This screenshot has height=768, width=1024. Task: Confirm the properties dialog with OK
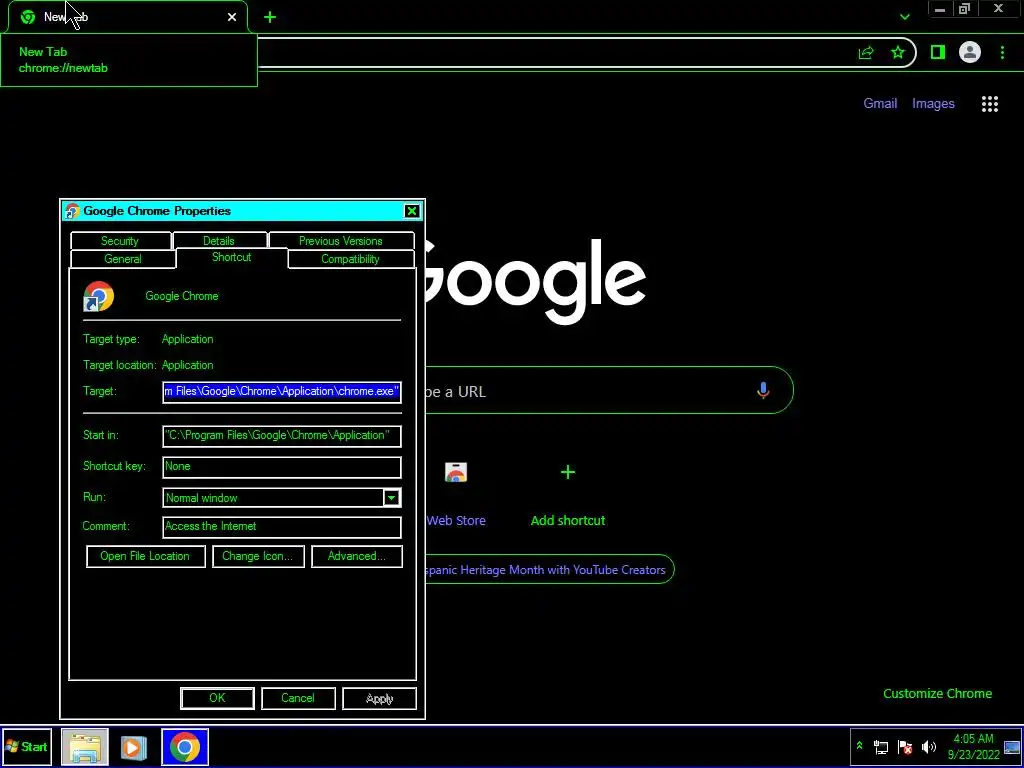217,698
